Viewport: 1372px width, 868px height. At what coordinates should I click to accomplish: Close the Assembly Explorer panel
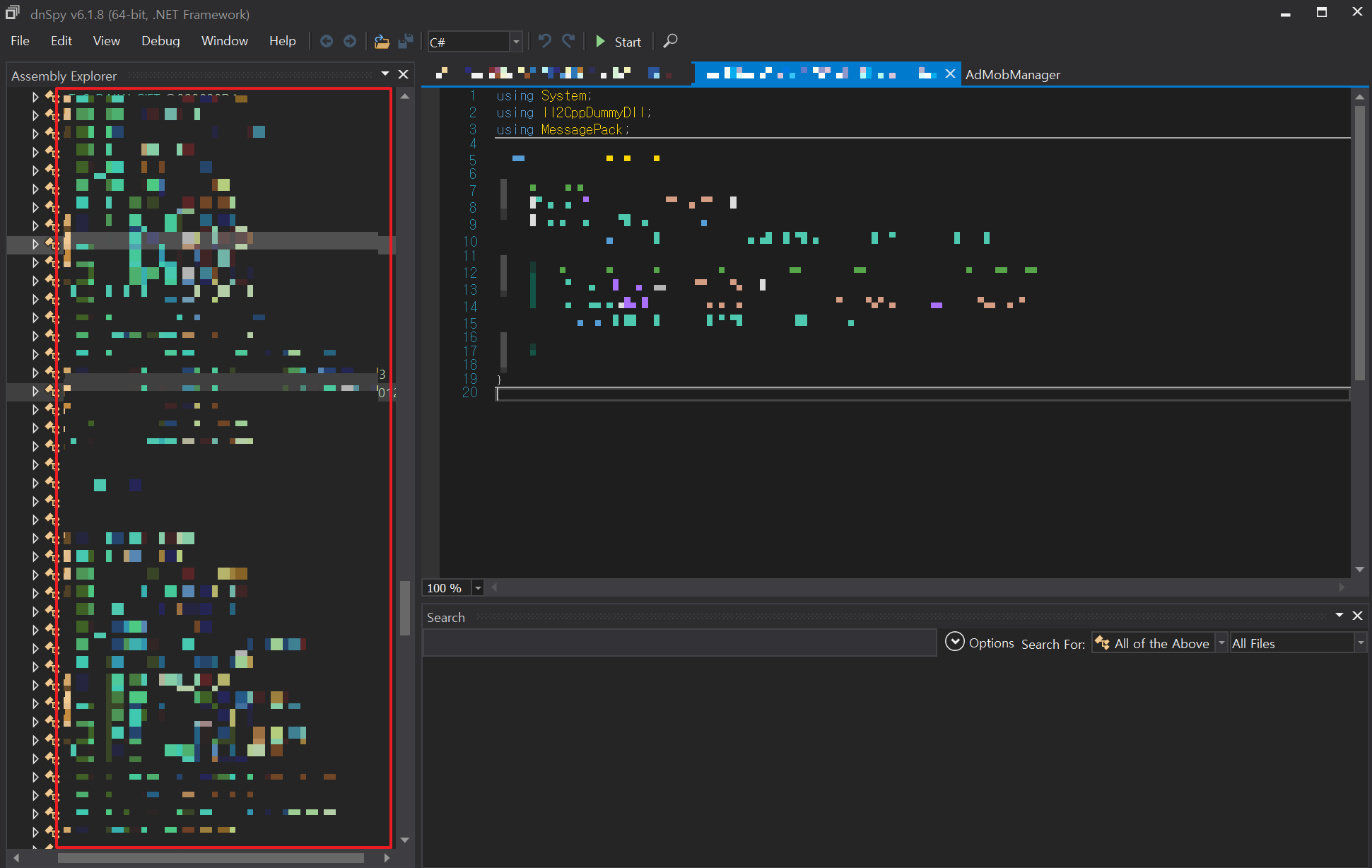point(404,75)
